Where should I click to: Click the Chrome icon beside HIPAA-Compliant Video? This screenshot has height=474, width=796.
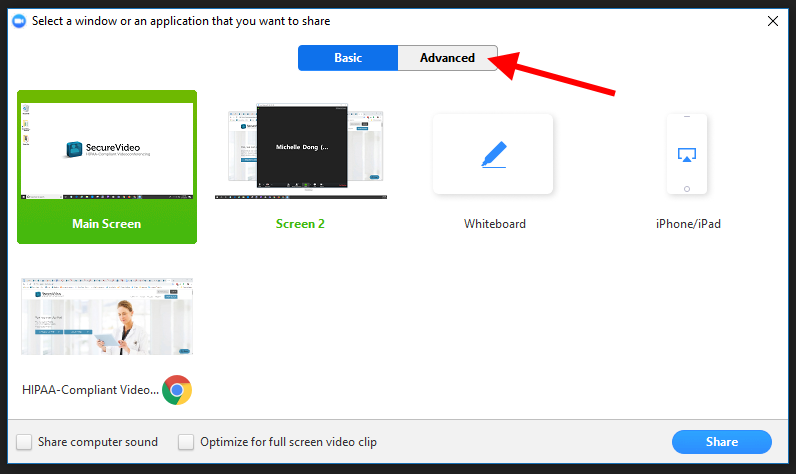click(x=176, y=390)
